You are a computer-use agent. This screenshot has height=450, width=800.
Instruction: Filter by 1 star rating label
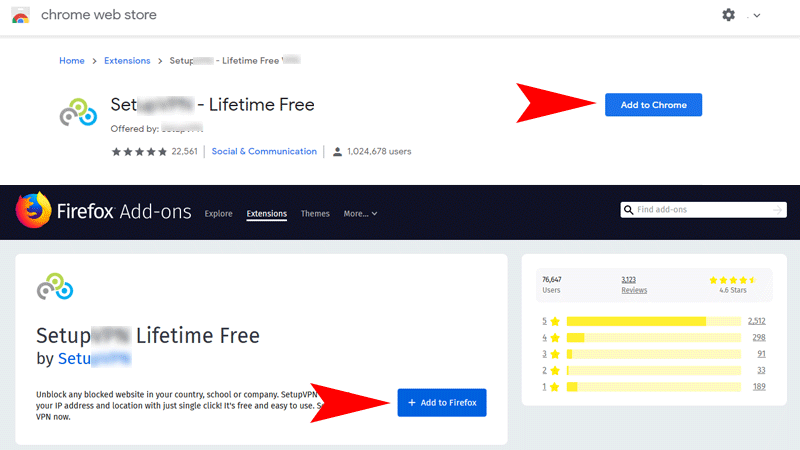(x=551, y=387)
